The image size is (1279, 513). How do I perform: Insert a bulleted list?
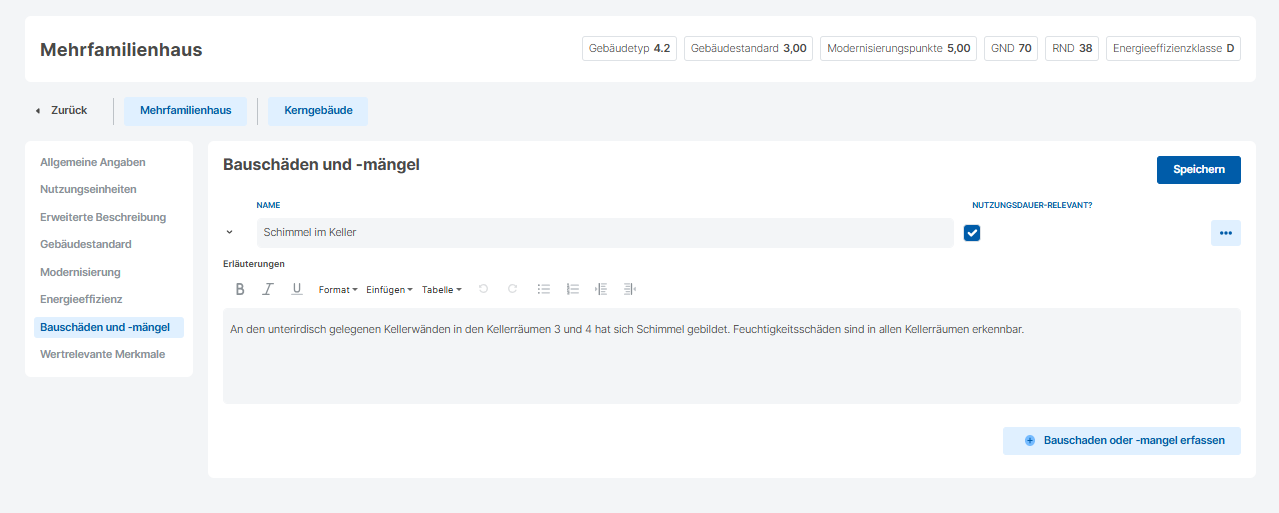(x=544, y=289)
